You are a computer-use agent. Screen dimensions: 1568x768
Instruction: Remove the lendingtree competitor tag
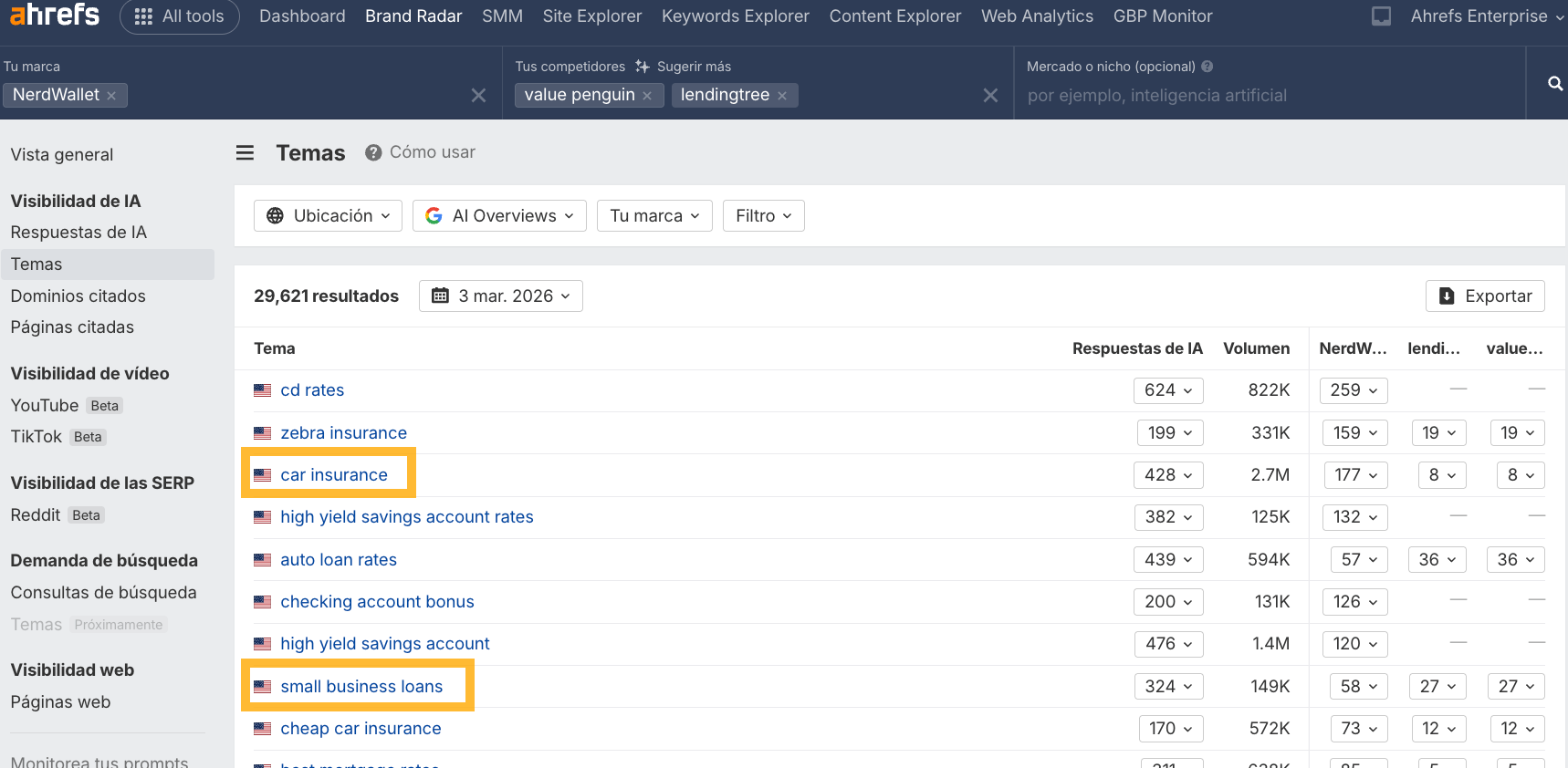coord(782,96)
